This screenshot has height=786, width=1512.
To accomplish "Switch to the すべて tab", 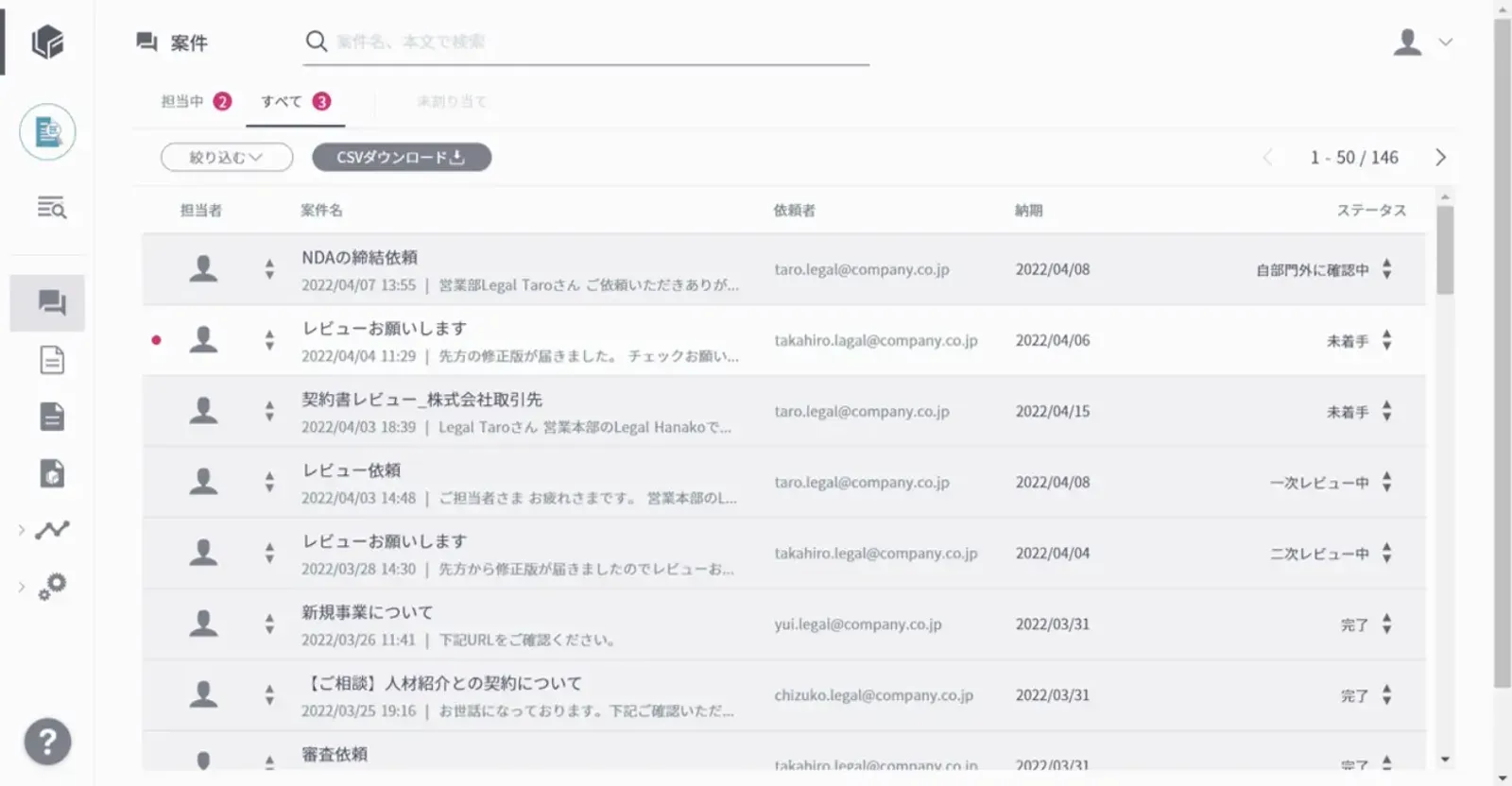I will pos(295,101).
